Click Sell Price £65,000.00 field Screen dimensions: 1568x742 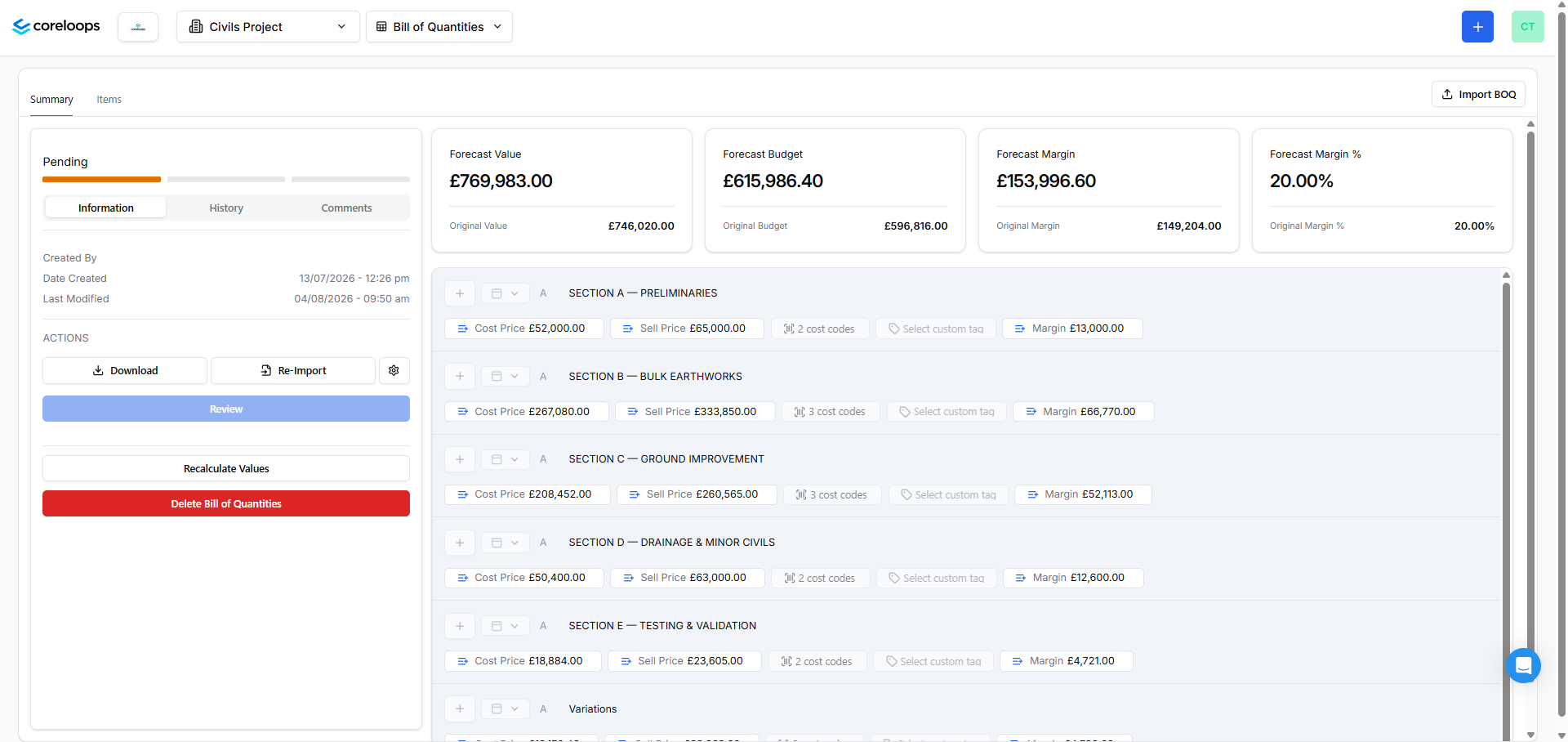coord(687,329)
